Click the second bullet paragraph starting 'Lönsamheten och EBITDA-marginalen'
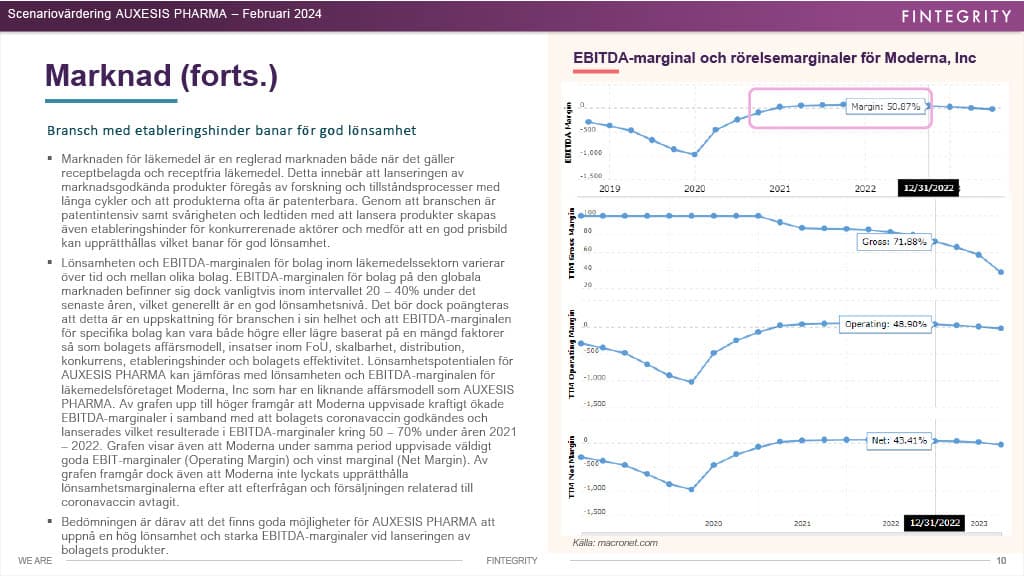The image size is (1024, 576). tap(289, 382)
